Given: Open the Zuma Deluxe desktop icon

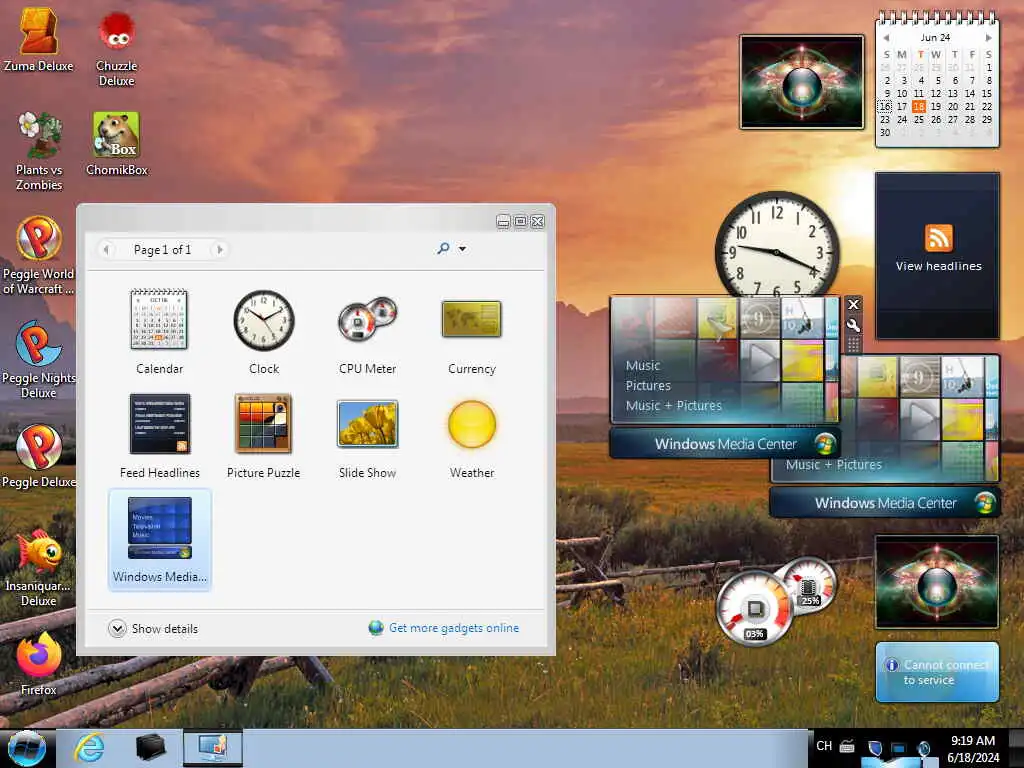Looking at the screenshot, I should tap(39, 39).
